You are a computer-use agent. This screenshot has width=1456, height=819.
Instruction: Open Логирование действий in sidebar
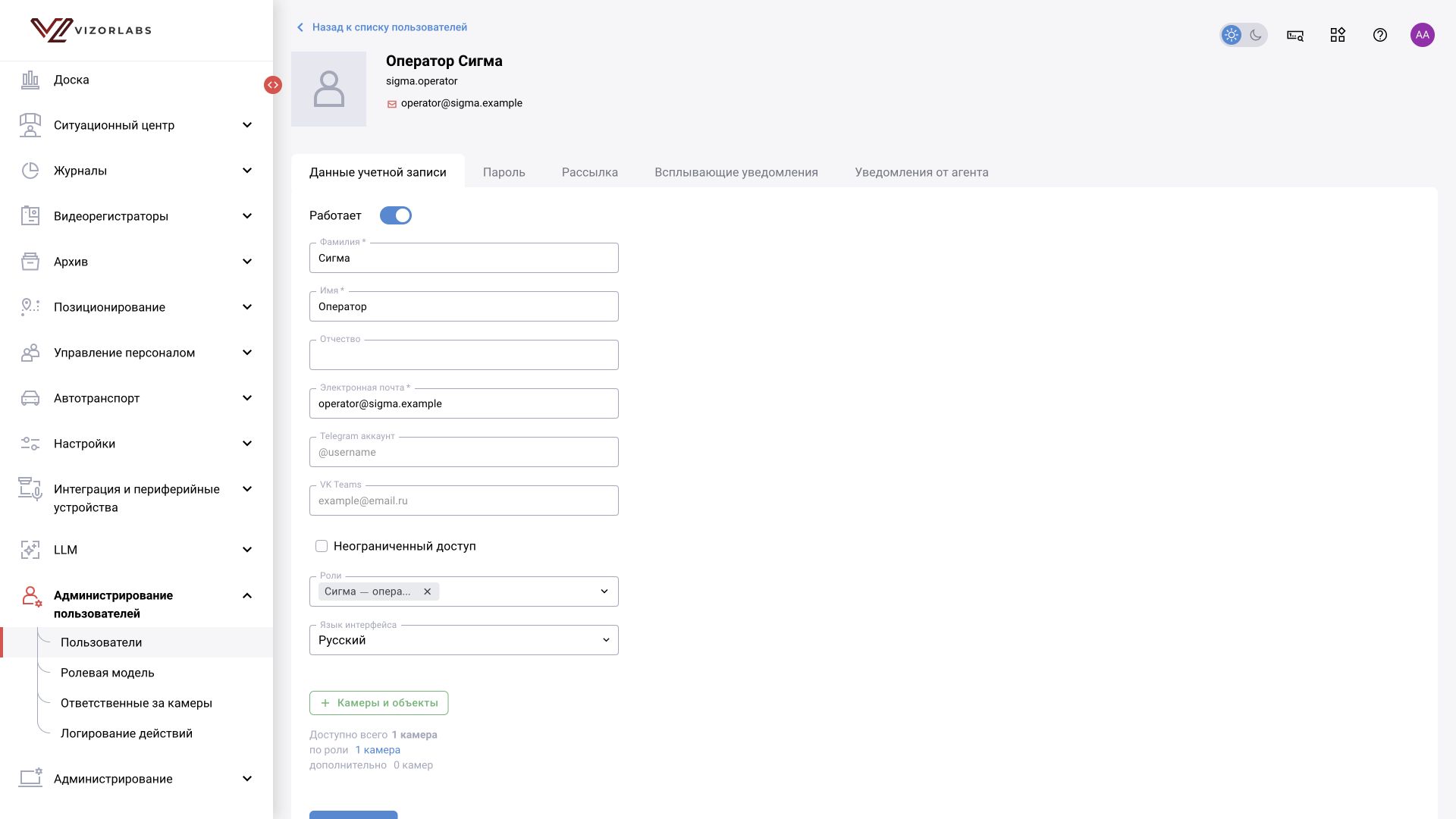point(127,733)
